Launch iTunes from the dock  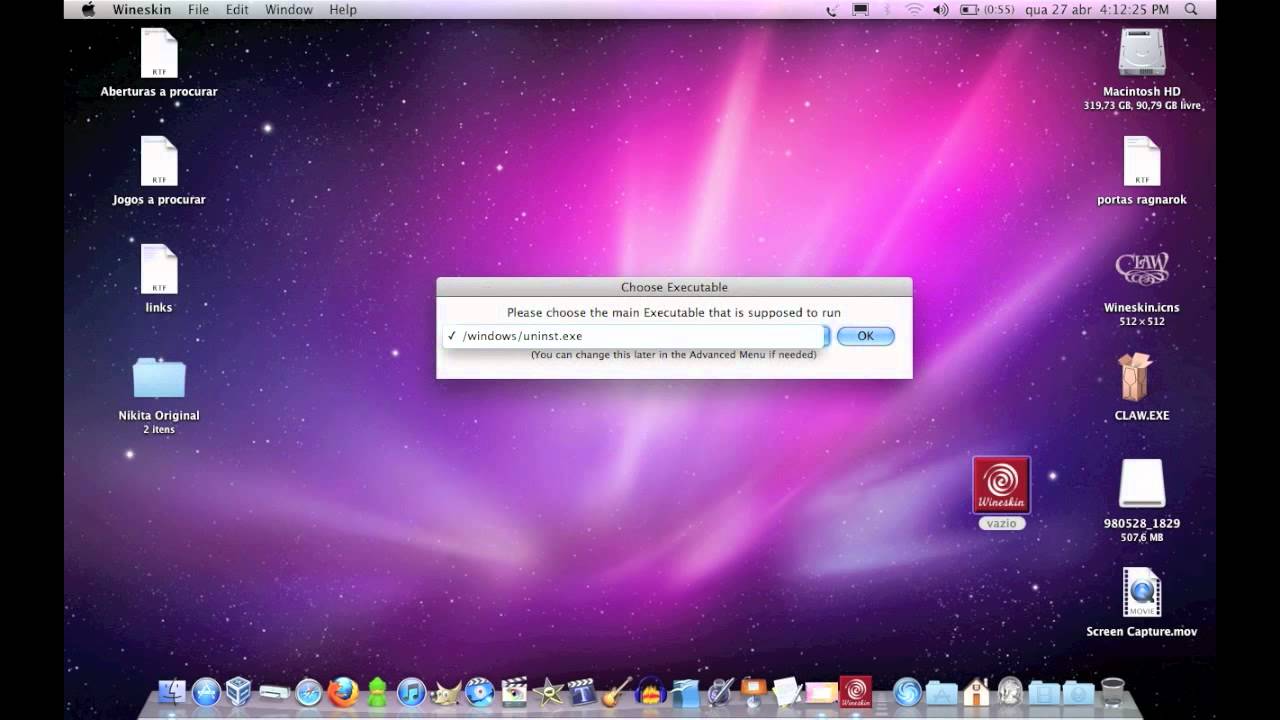pos(411,692)
